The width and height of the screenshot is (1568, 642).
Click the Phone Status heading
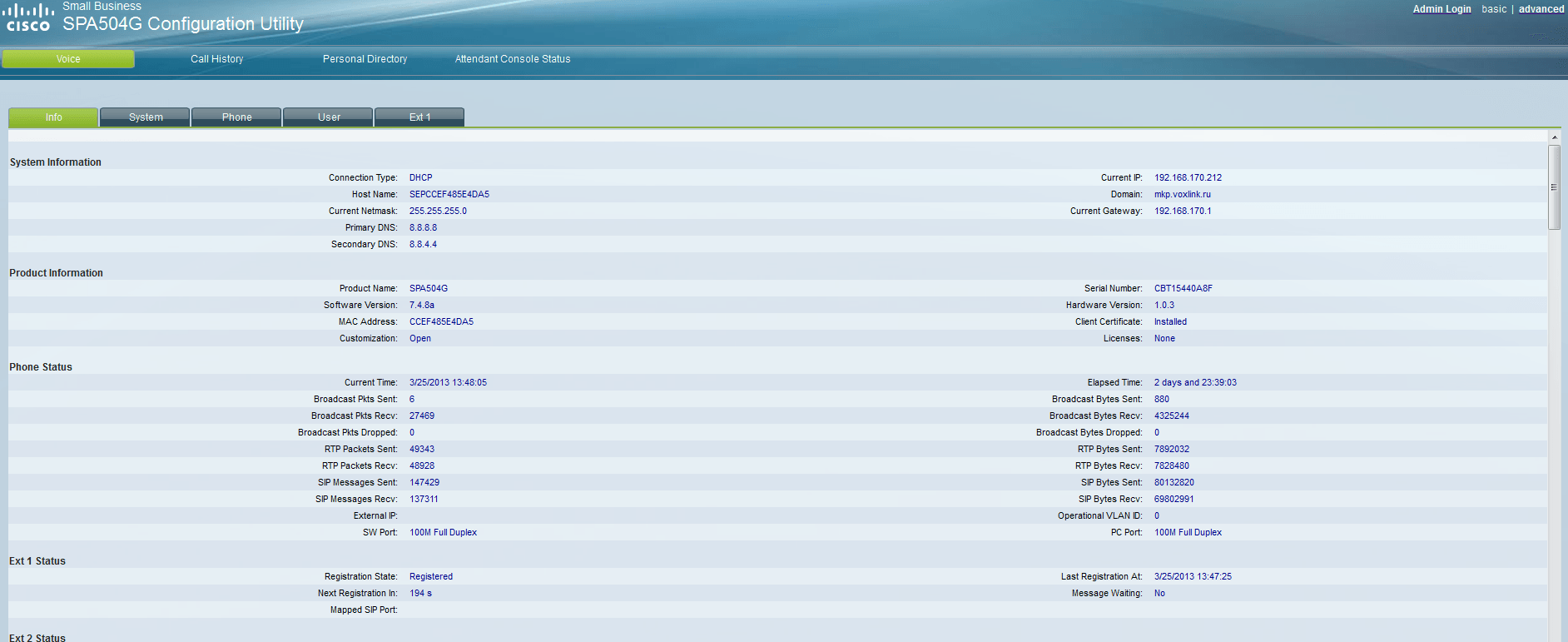tap(41, 367)
